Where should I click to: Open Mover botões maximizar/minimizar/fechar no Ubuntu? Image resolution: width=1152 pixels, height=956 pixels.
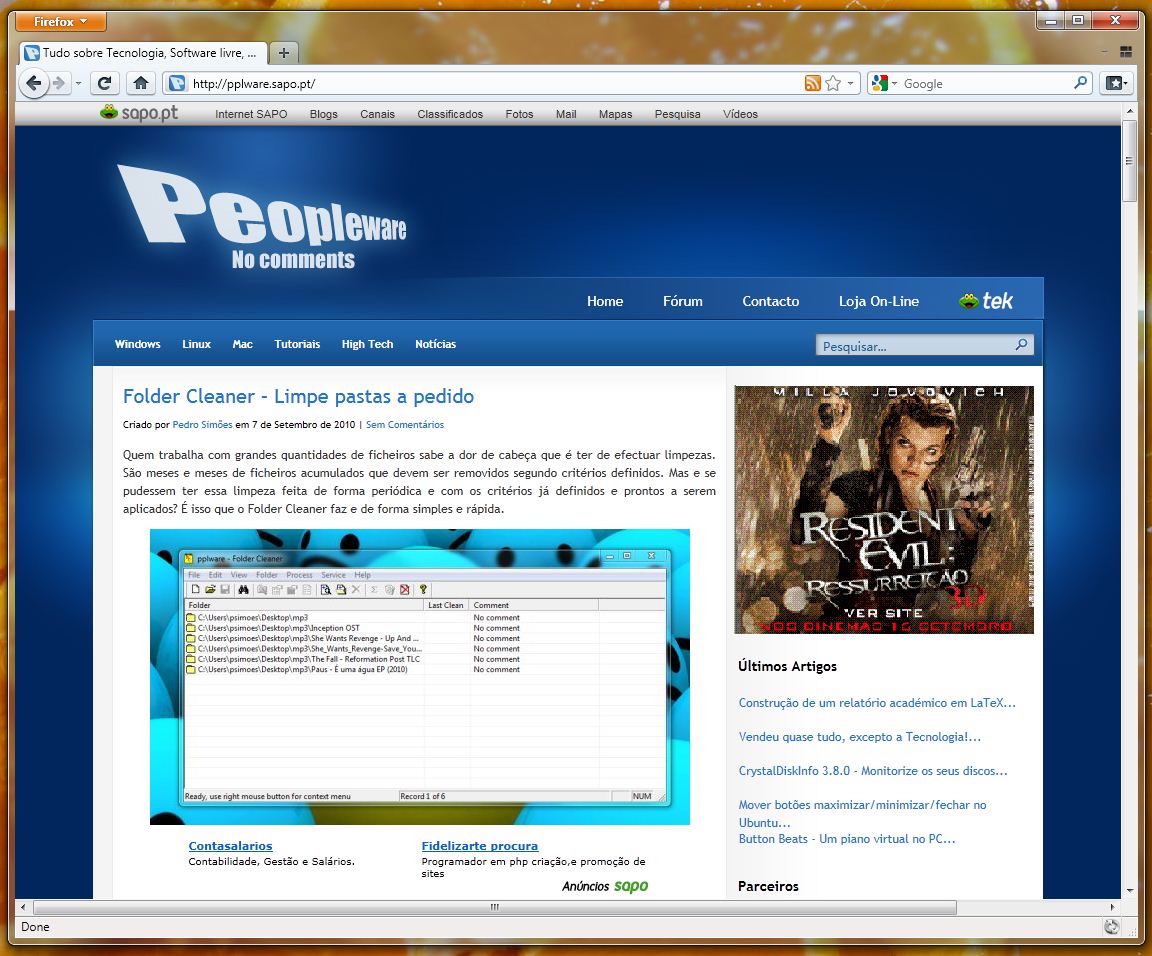[863, 813]
